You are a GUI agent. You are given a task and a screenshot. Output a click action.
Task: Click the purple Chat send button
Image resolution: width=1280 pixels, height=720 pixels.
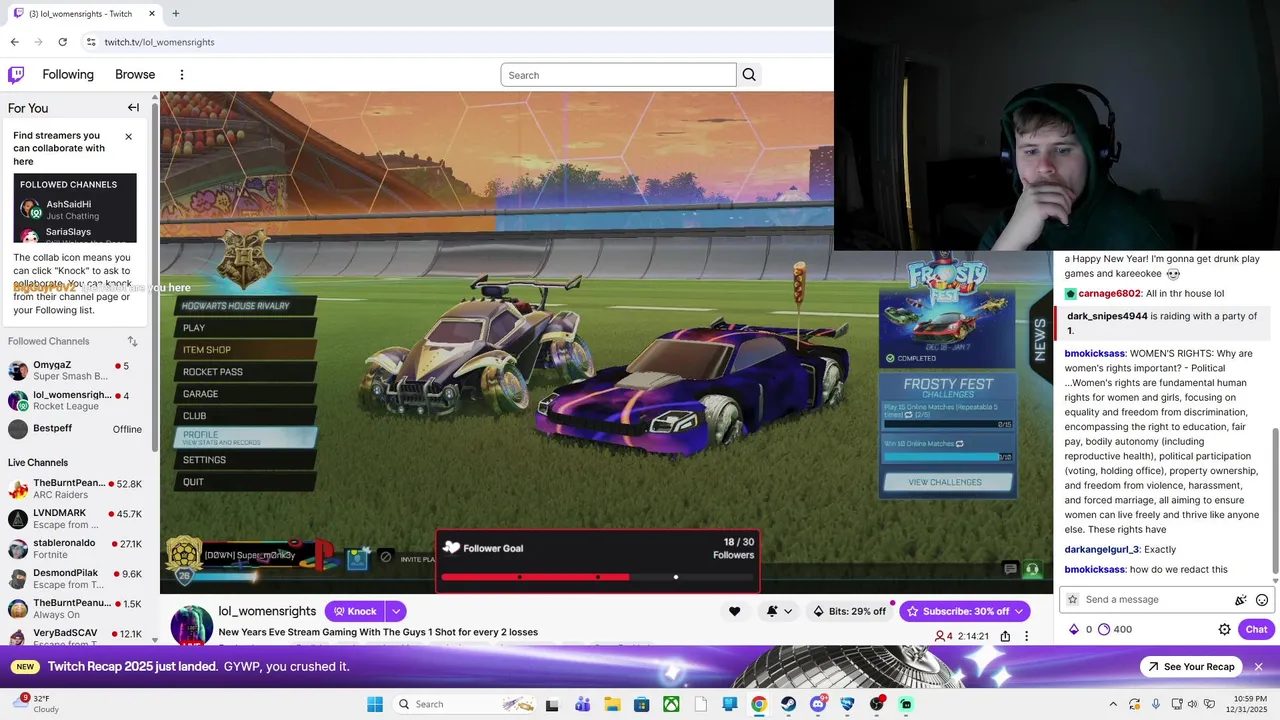point(1256,629)
